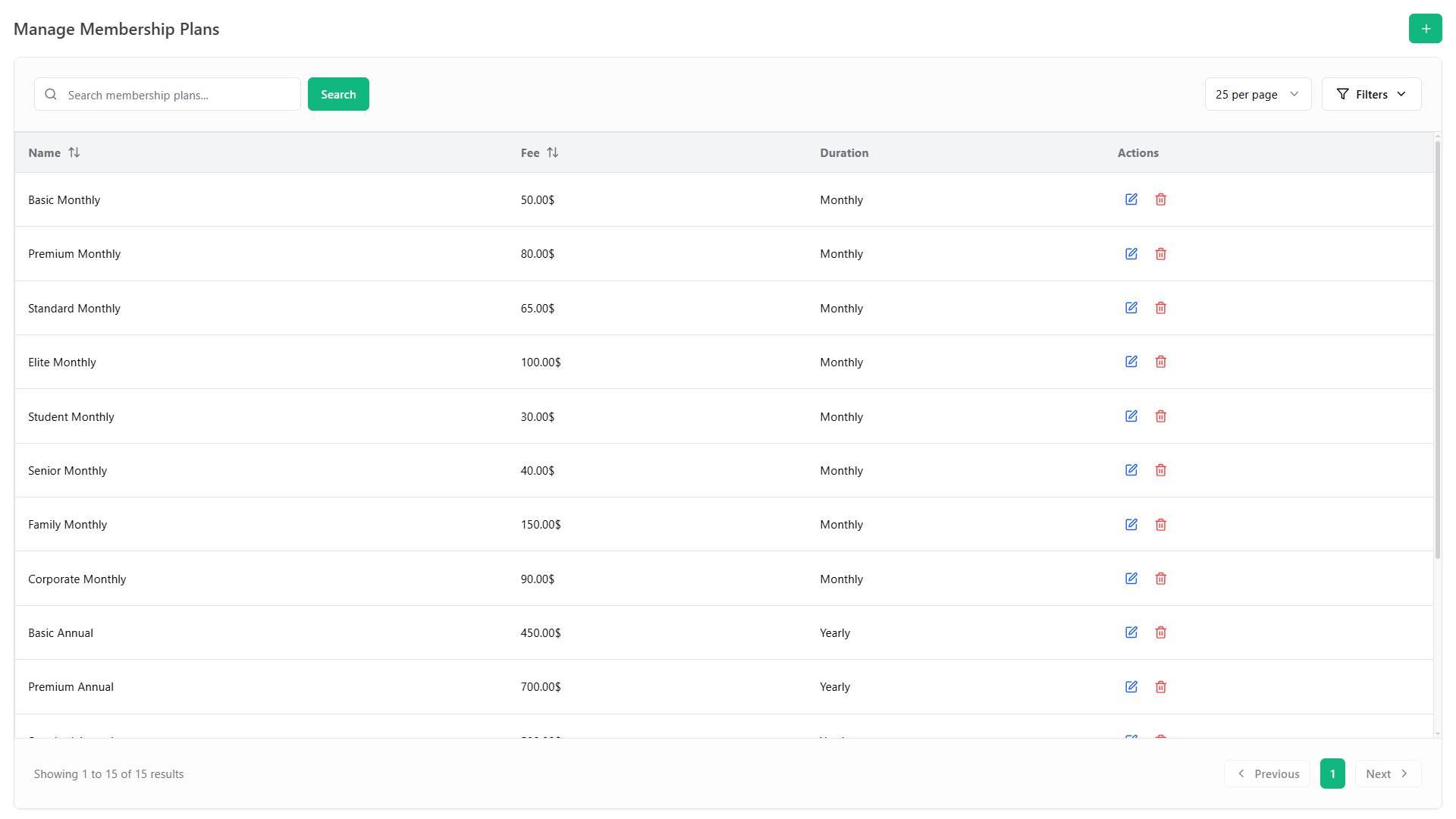Click Monthly duration in Elite Monthly row
Screen dimensions: 1456x819
click(842, 362)
